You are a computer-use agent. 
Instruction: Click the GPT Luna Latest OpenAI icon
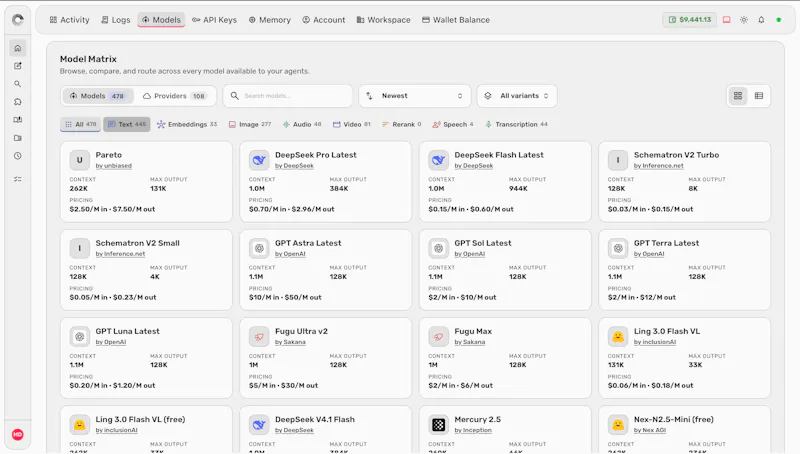click(80, 337)
